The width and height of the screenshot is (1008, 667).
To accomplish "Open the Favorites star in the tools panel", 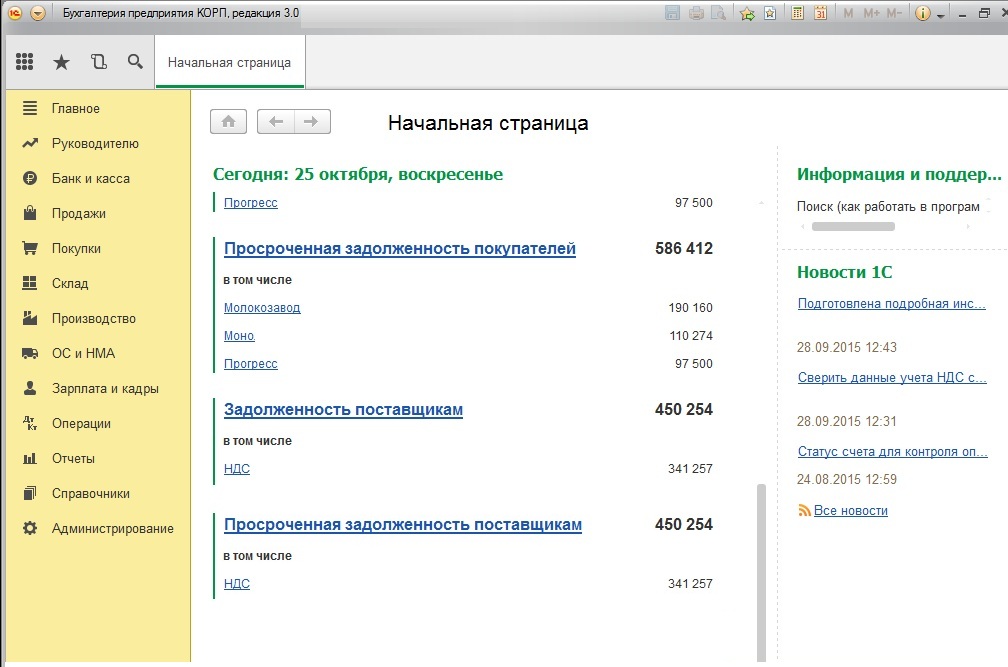I will click(x=61, y=62).
